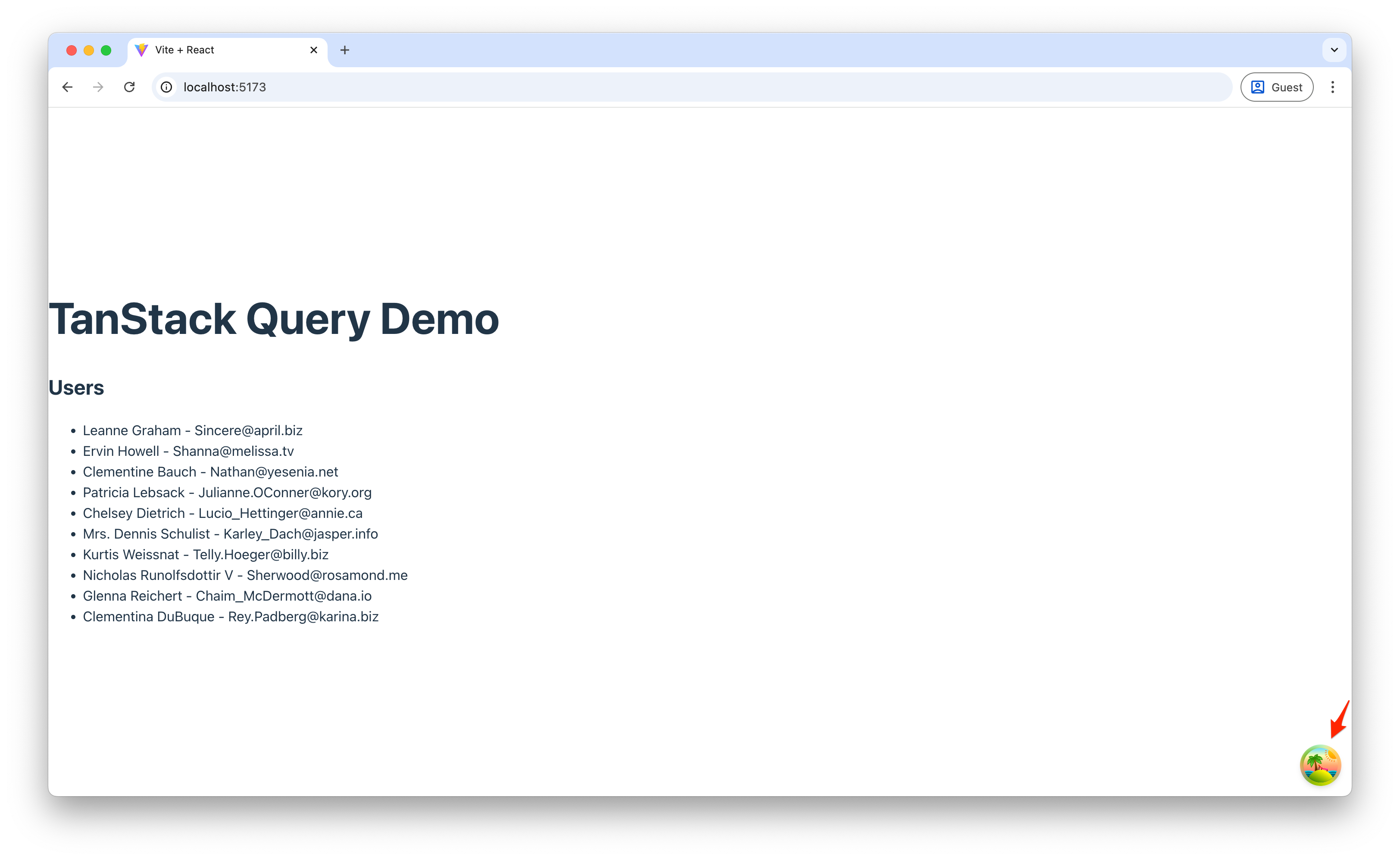Image resolution: width=1400 pixels, height=860 pixels.
Task: Open the TanStack Query devtools palm tree icon
Action: coord(1320,765)
